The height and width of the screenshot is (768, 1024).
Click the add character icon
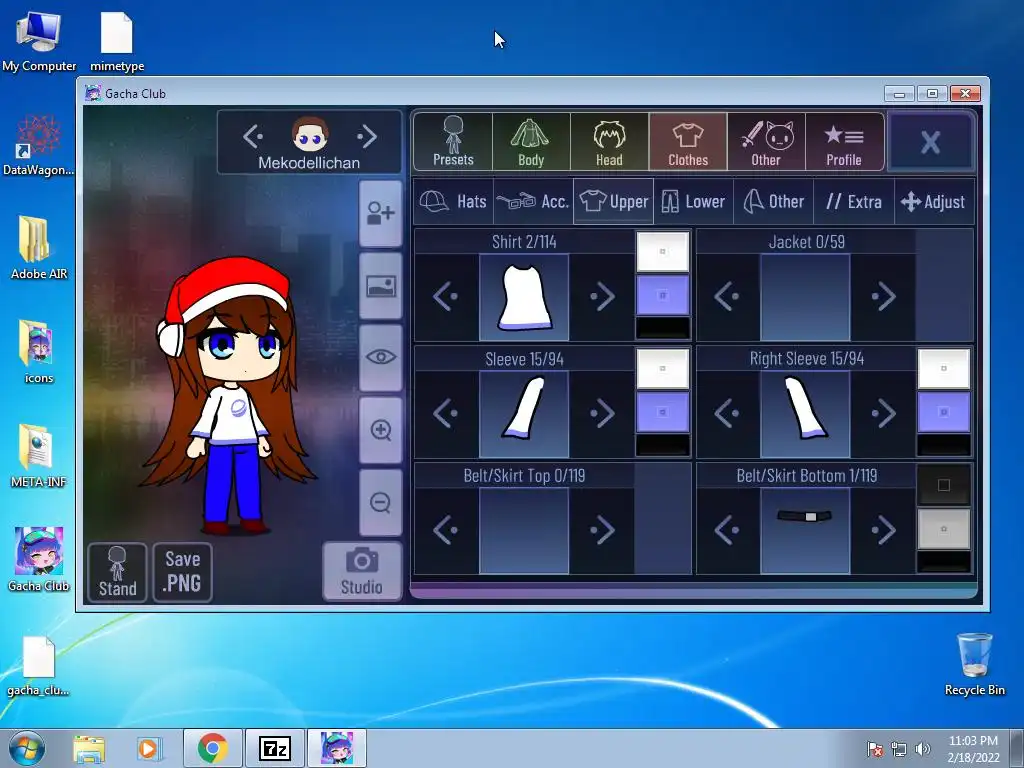click(381, 214)
